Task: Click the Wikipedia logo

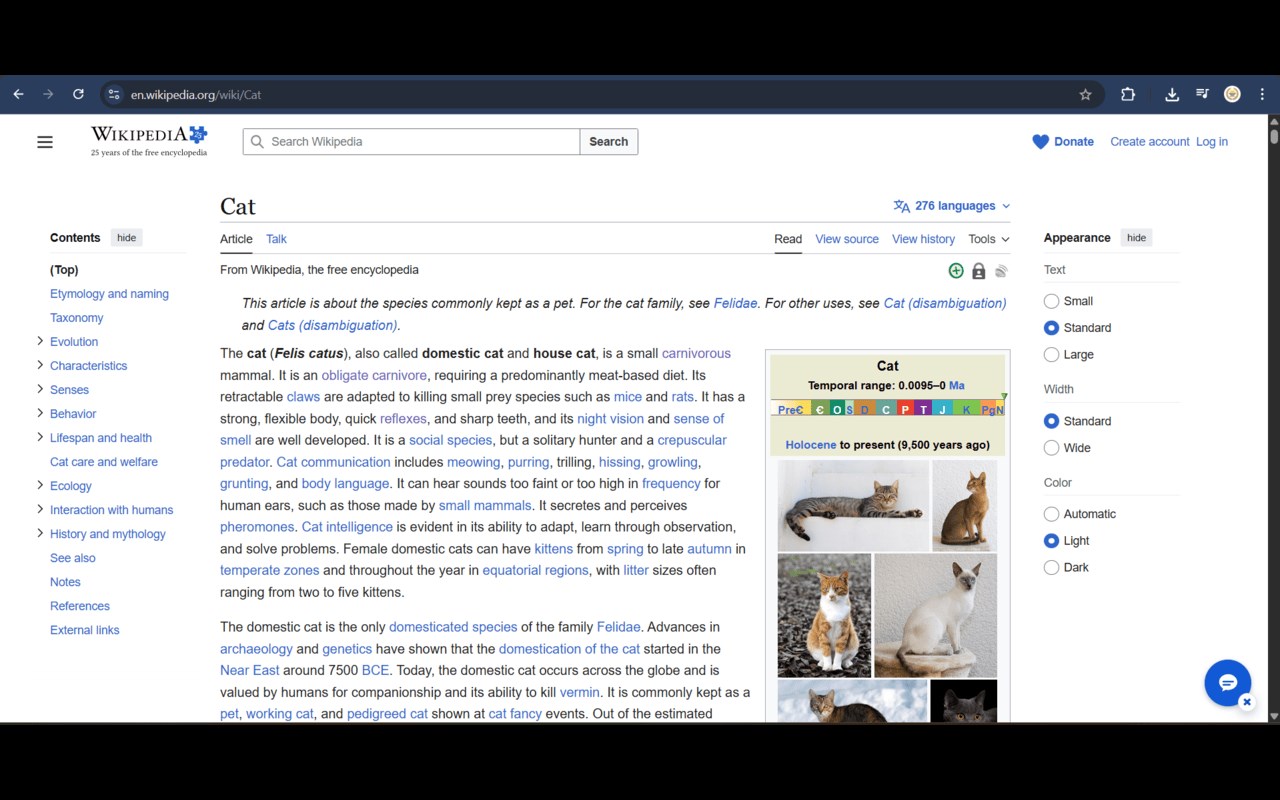Action: tap(149, 141)
